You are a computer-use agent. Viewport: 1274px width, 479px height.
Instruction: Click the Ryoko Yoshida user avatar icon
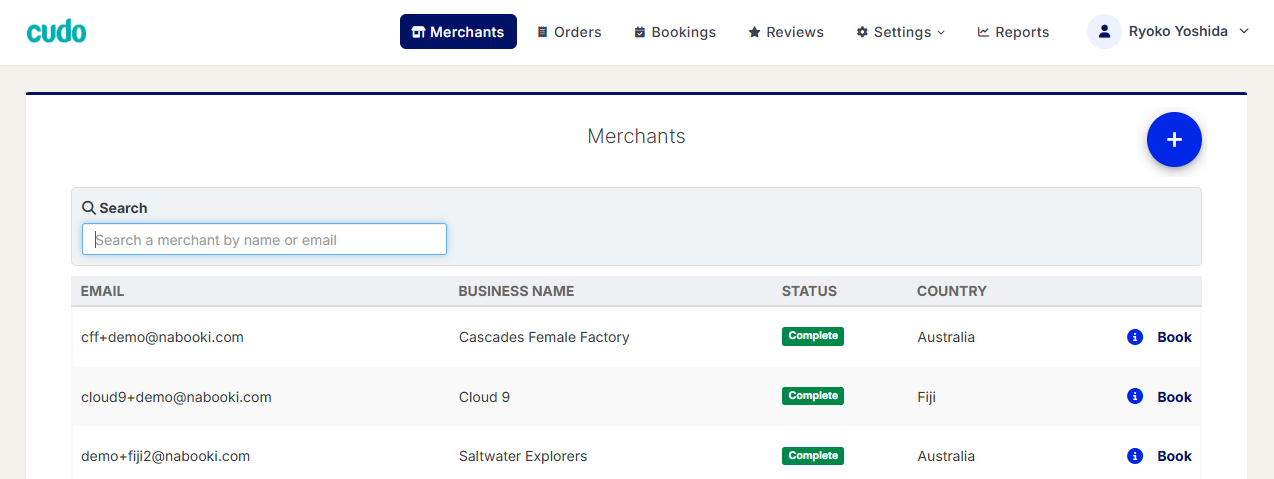pos(1104,32)
